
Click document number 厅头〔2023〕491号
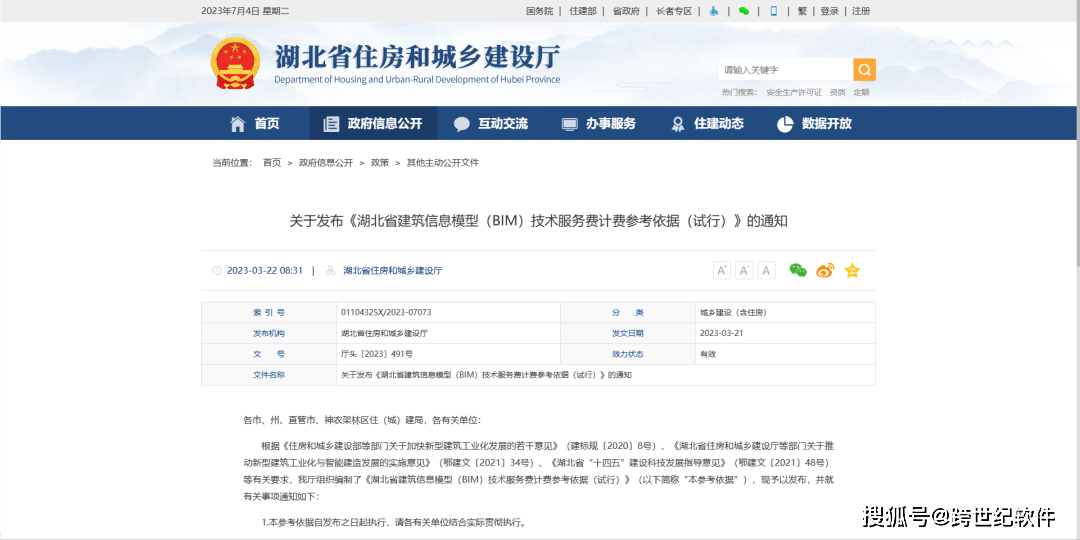click(x=377, y=354)
